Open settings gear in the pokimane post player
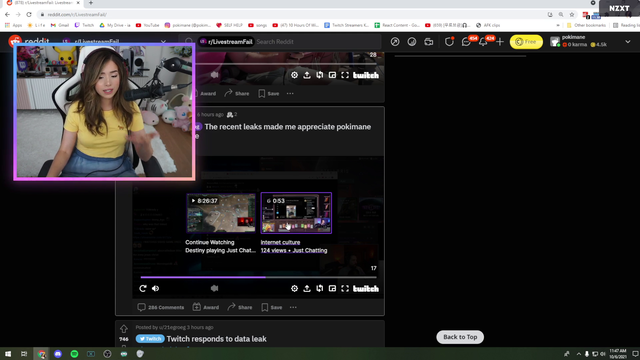 [294, 289]
